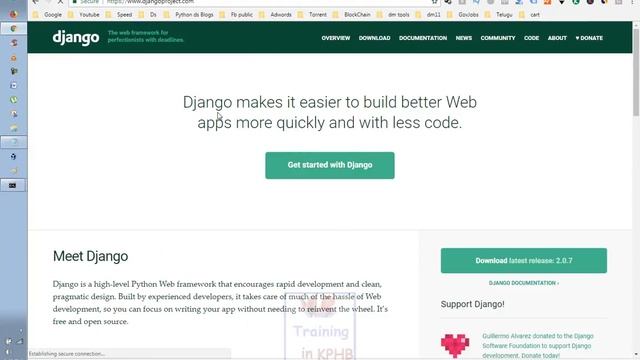Open the Telugu bookmark folder
This screenshot has width=640, height=360.
499,15
